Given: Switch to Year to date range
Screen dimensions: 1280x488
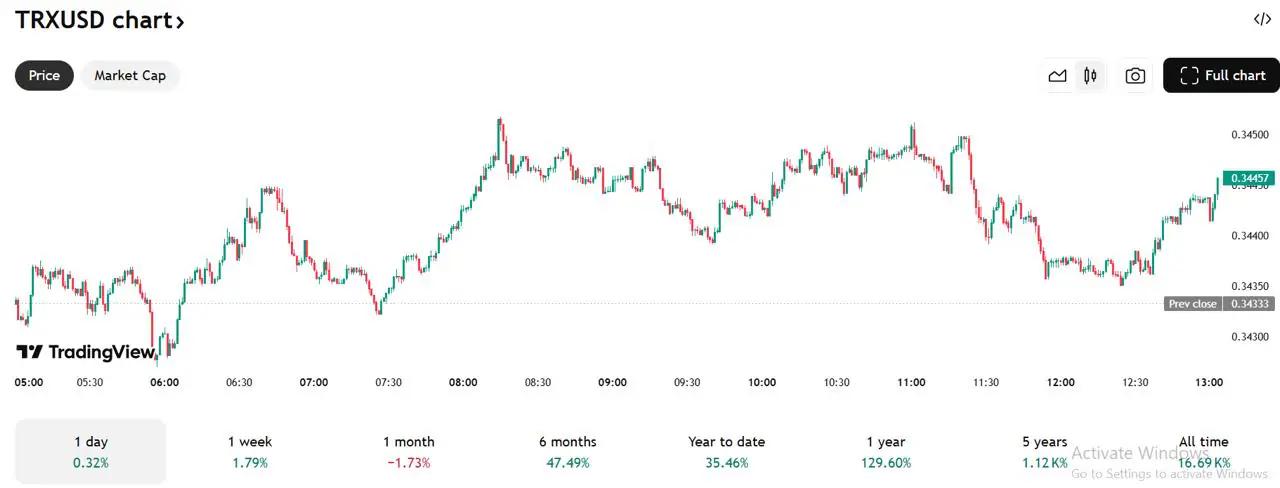Looking at the screenshot, I should click(x=726, y=451).
